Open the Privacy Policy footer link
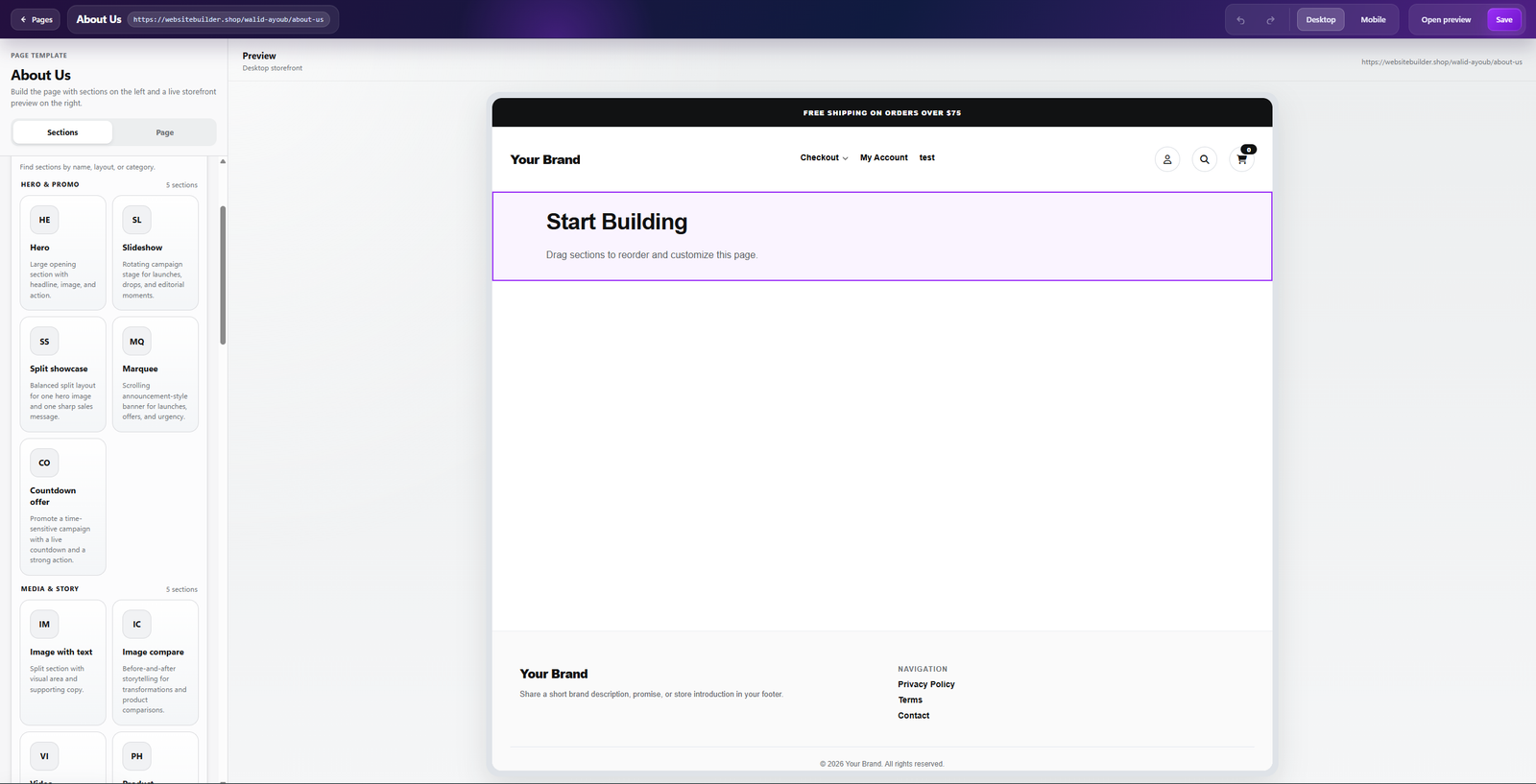The width and height of the screenshot is (1536, 784). (x=926, y=684)
